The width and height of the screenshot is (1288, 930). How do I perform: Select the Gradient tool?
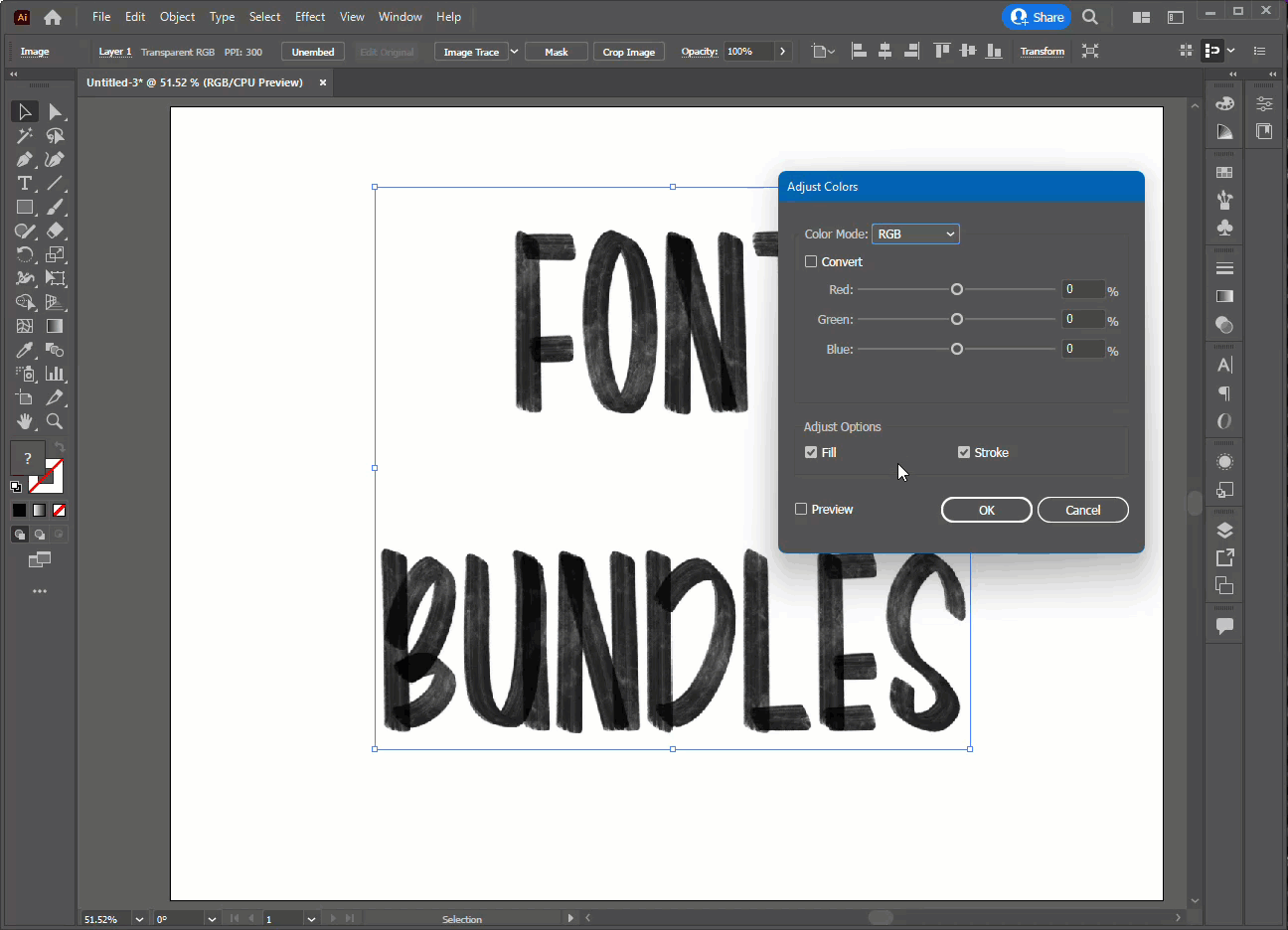[x=55, y=326]
